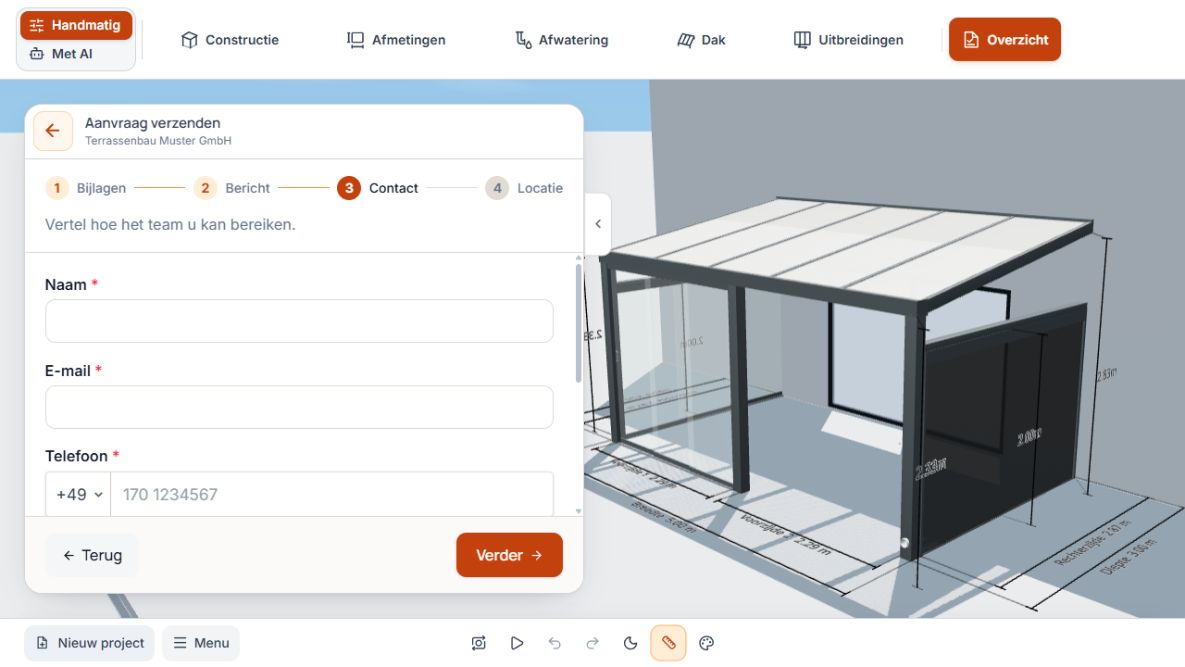Open the Afmetingen tab
Image resolution: width=1185 pixels, height=667 pixels.
pyautogui.click(x=396, y=40)
